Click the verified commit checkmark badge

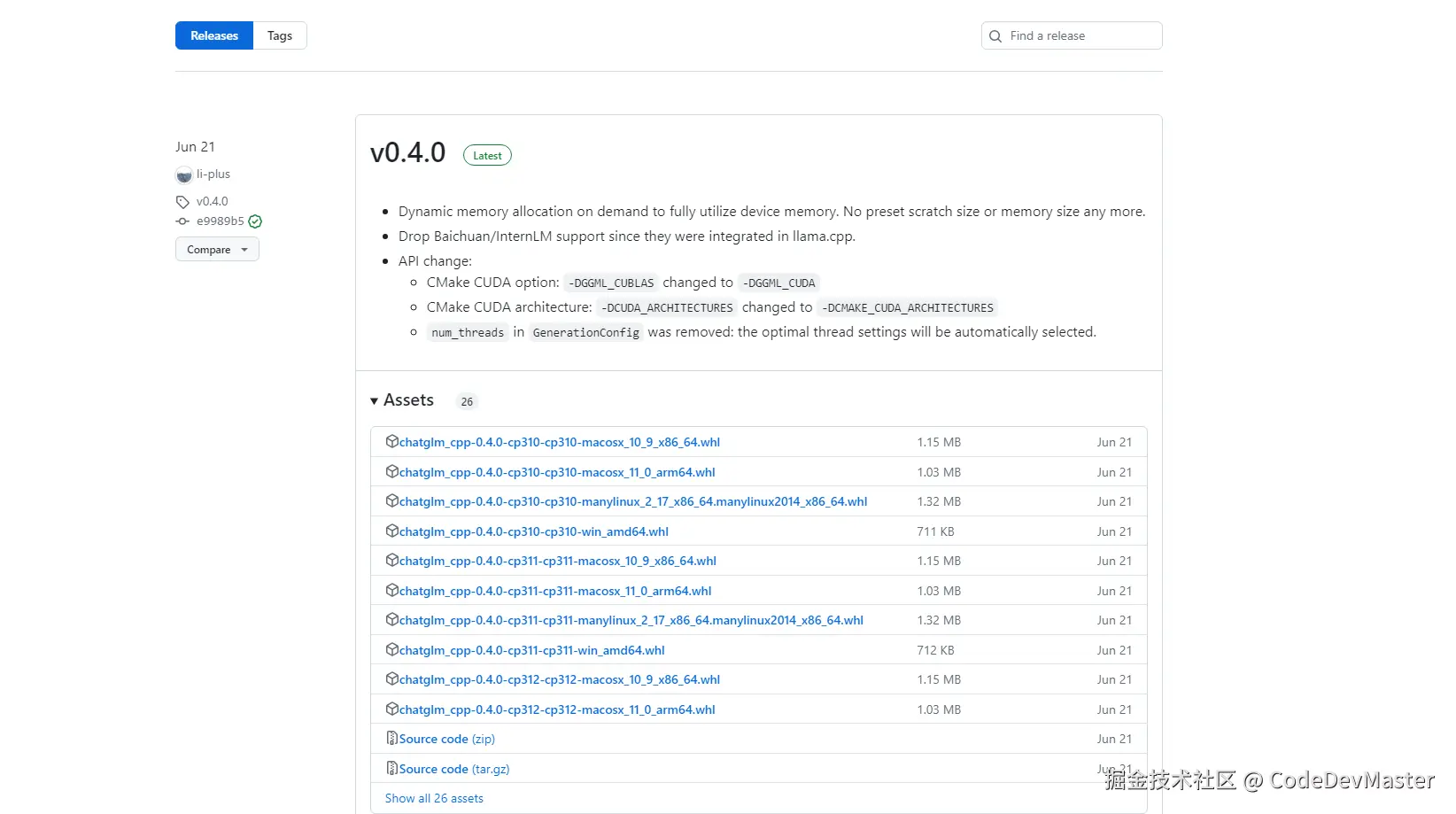[255, 221]
